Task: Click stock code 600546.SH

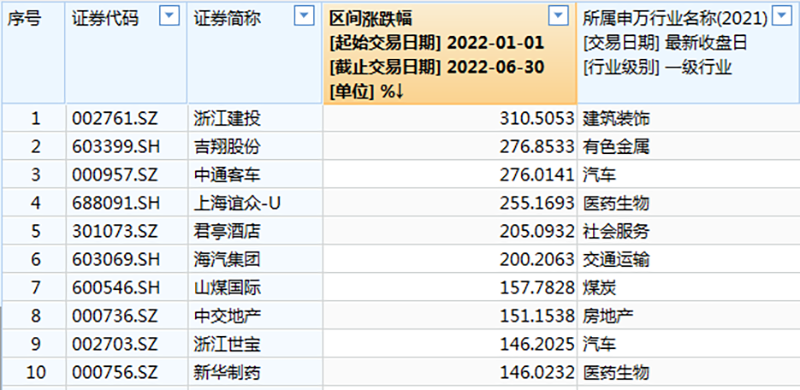Action: point(116,288)
